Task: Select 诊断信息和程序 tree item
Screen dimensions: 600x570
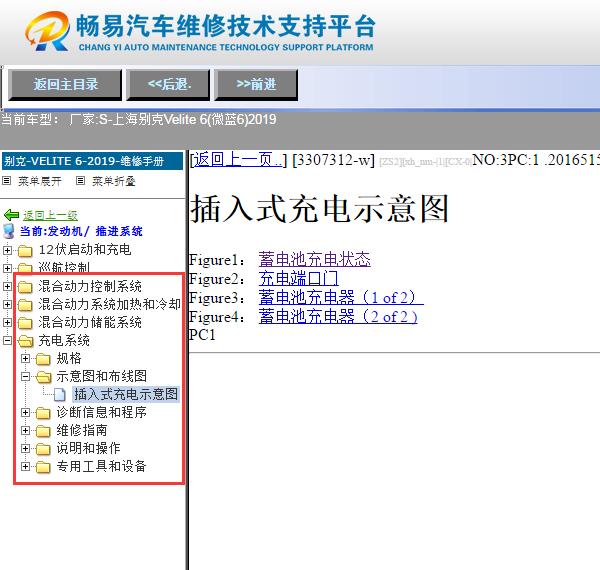Action: pos(102,412)
